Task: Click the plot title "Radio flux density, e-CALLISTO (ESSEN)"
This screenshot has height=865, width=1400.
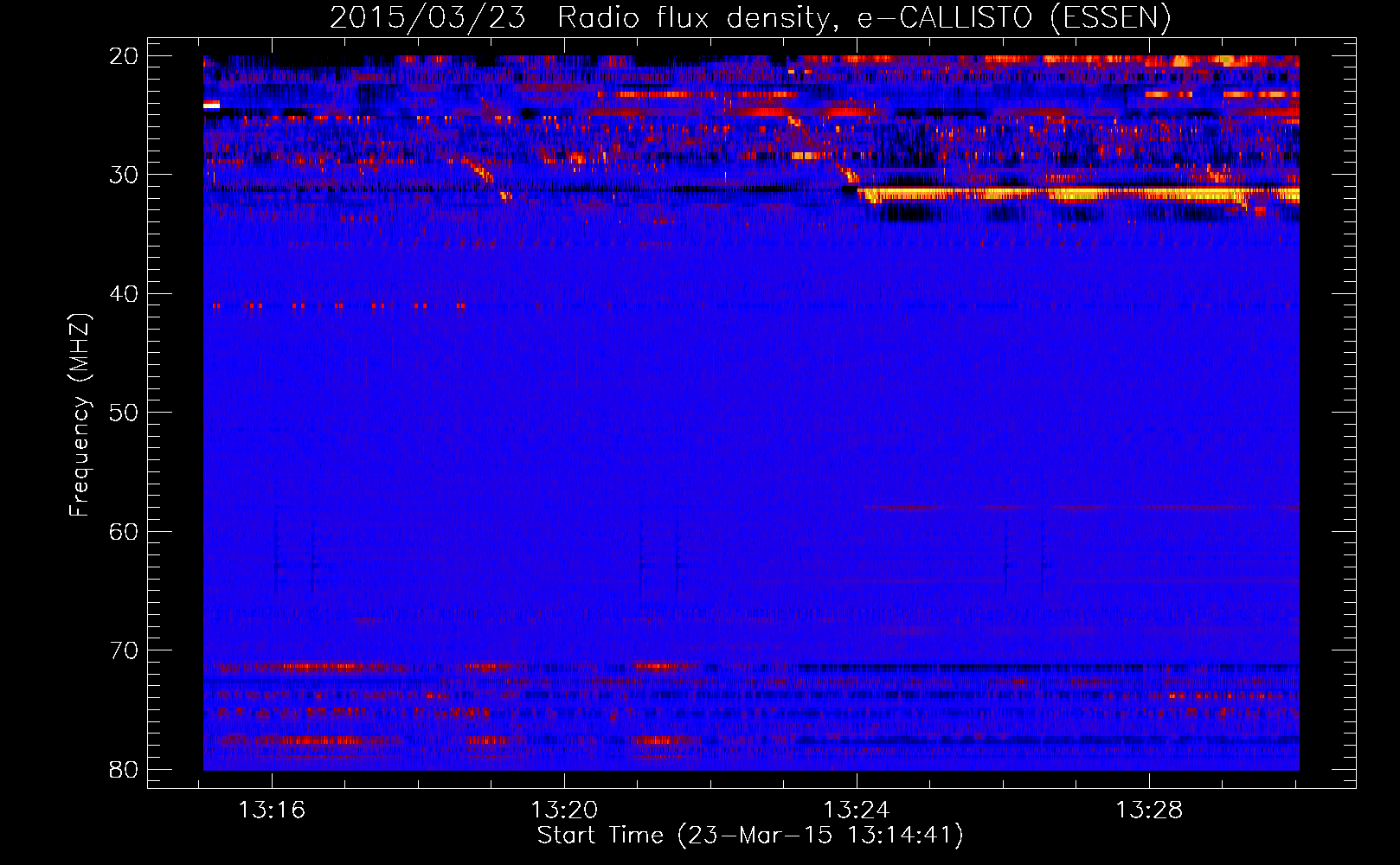Action: (x=864, y=18)
